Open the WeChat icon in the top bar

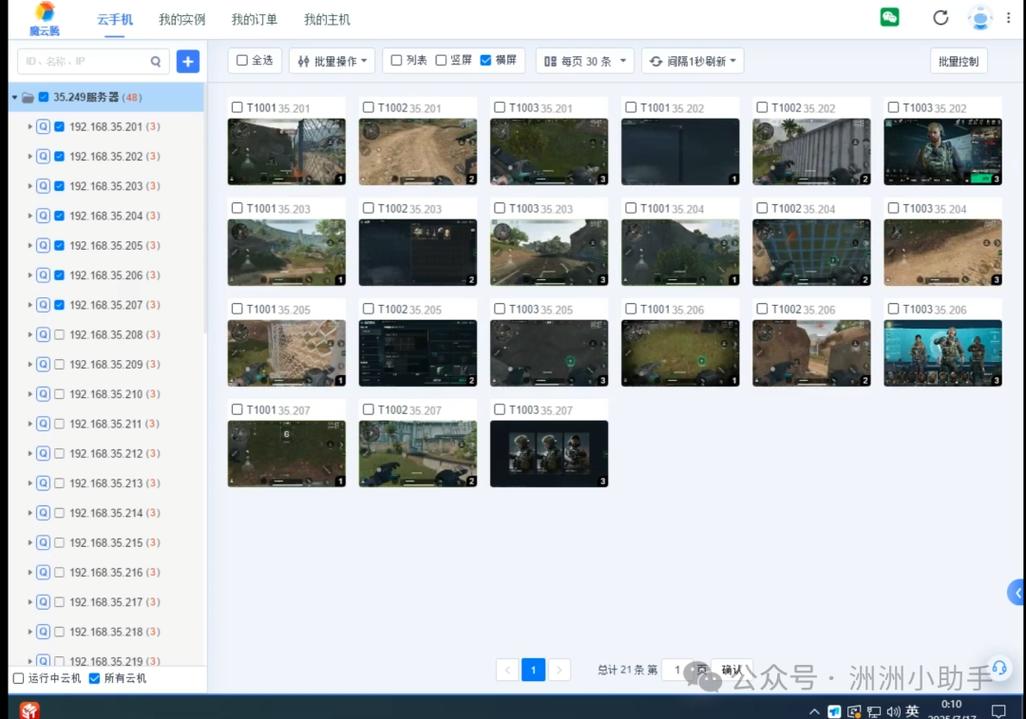[889, 17]
